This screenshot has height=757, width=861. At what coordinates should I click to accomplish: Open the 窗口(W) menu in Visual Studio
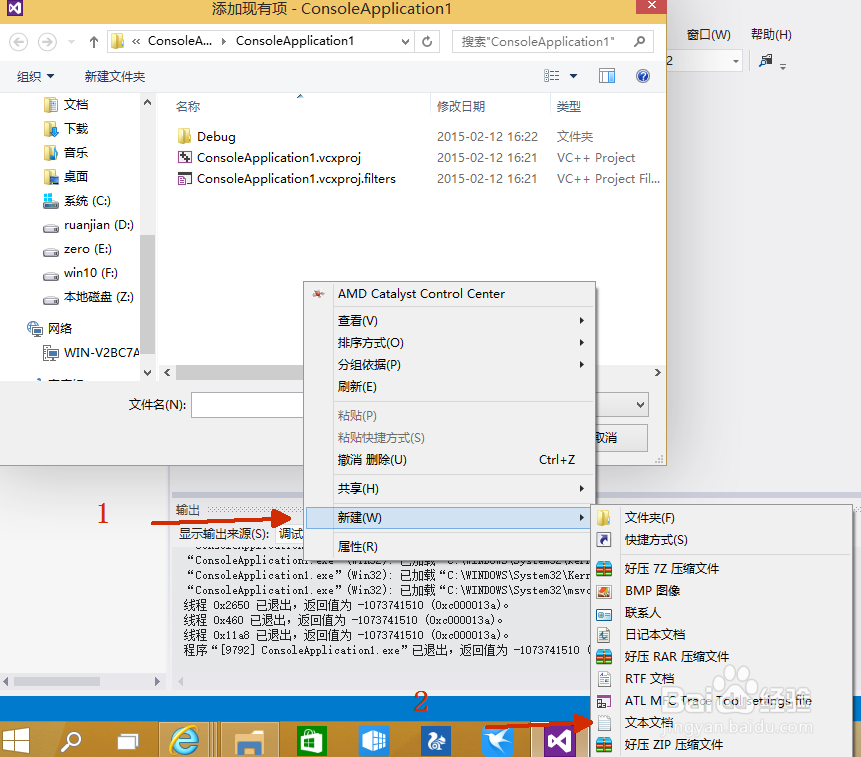708,35
